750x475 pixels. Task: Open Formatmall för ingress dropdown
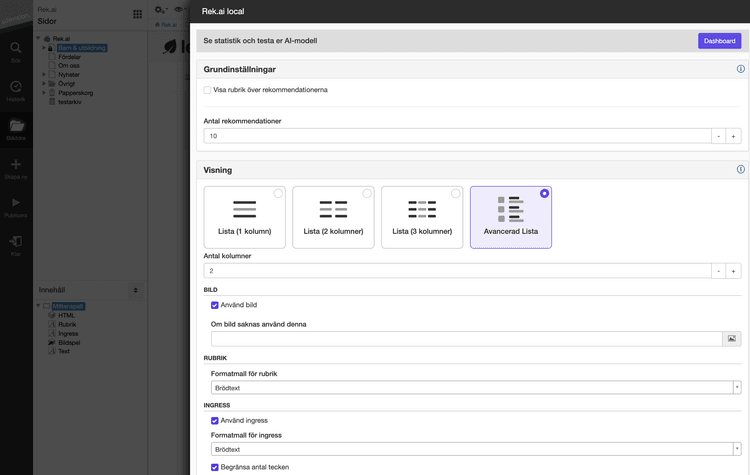point(475,450)
